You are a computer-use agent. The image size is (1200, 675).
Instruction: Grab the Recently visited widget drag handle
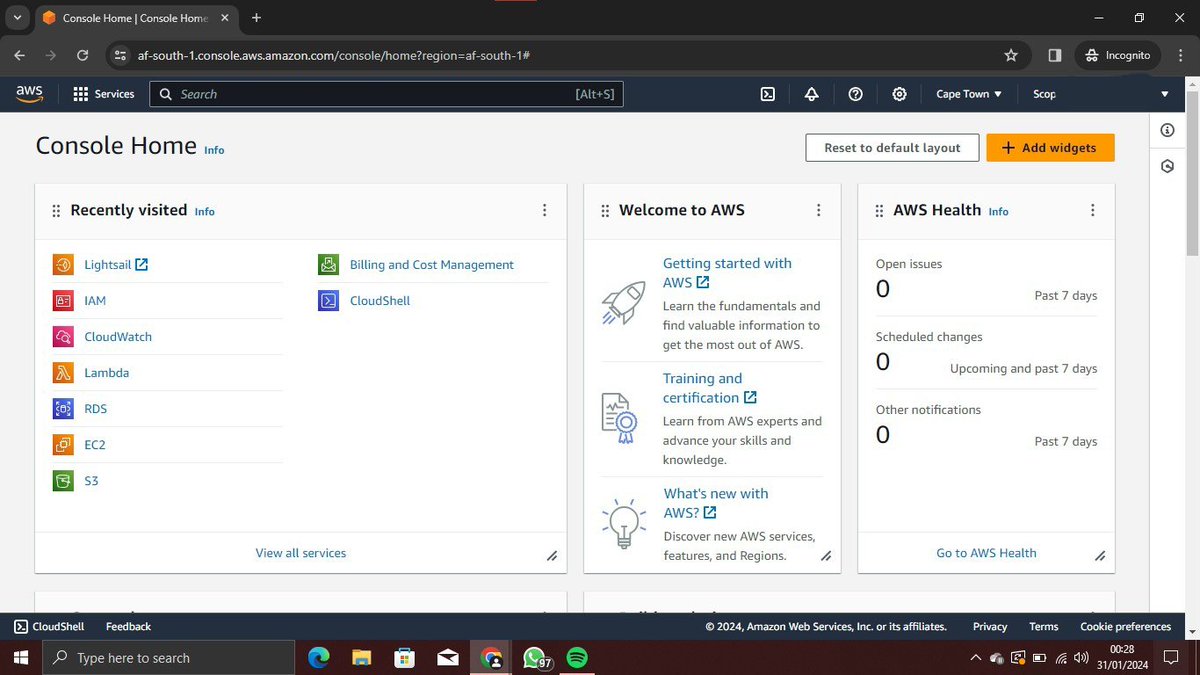56,210
